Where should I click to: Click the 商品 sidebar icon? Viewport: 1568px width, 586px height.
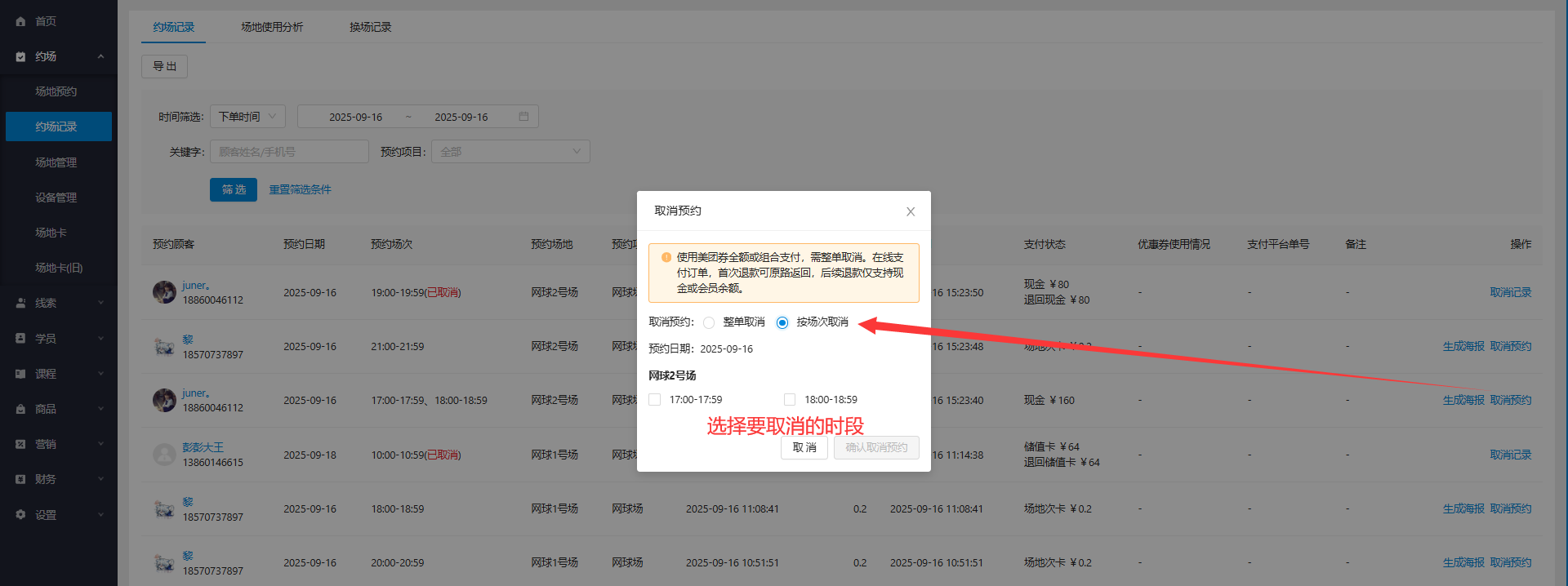[20, 409]
